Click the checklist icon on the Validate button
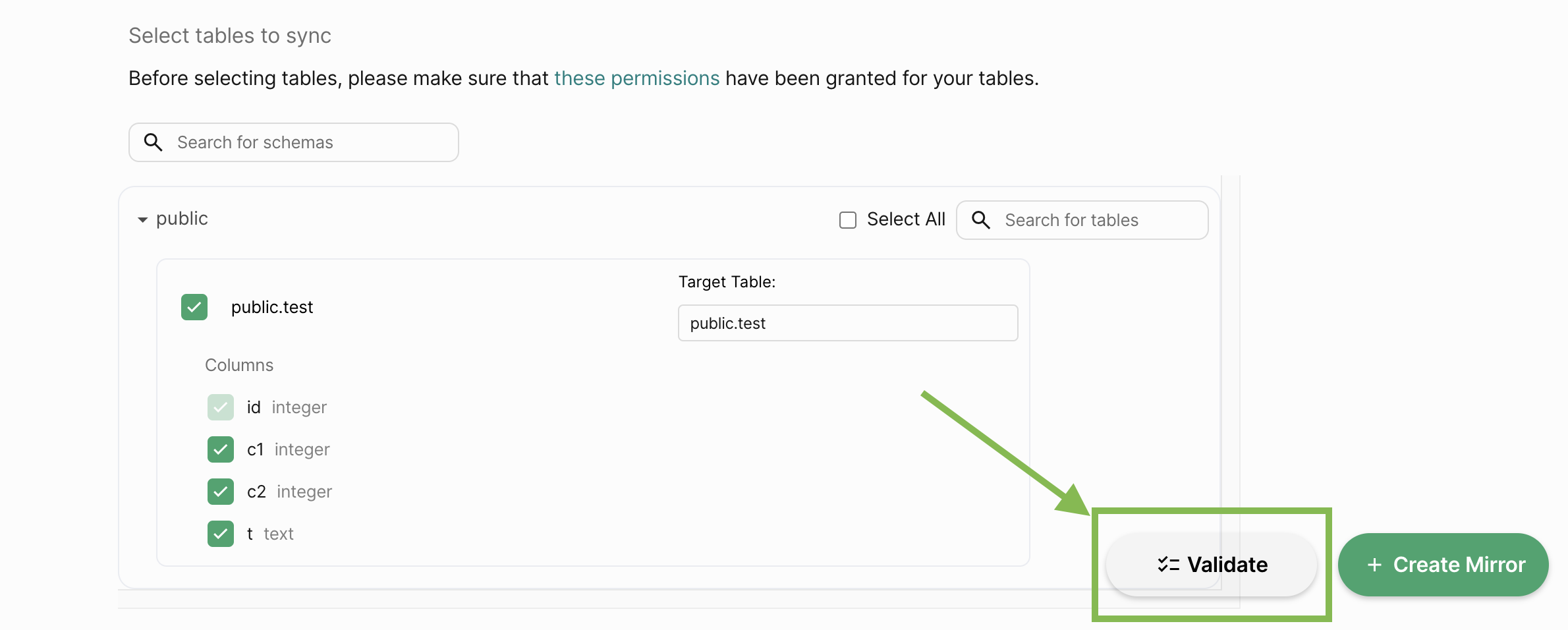This screenshot has height=630, width=1568. [1168, 565]
